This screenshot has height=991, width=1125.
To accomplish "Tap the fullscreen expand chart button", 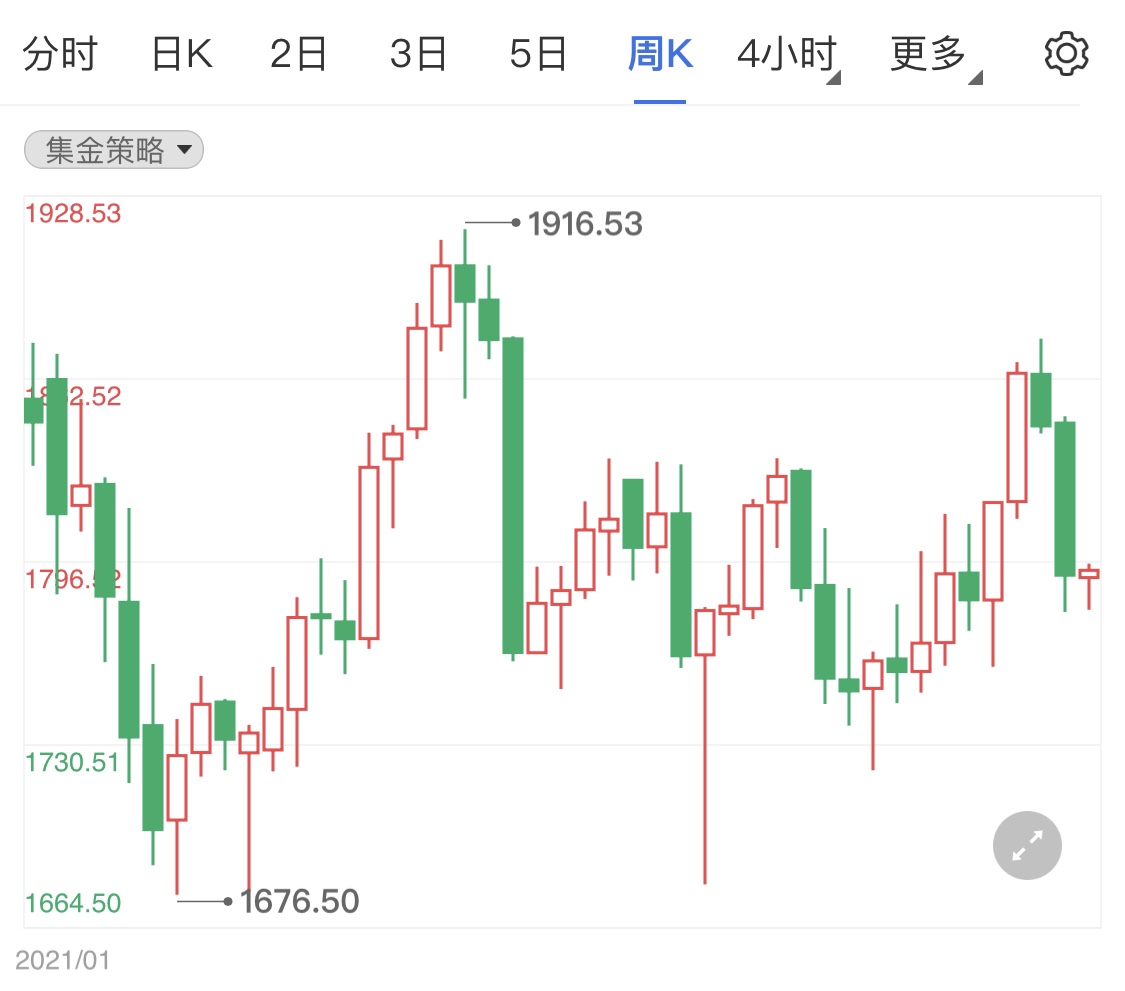I will (x=1027, y=845).
